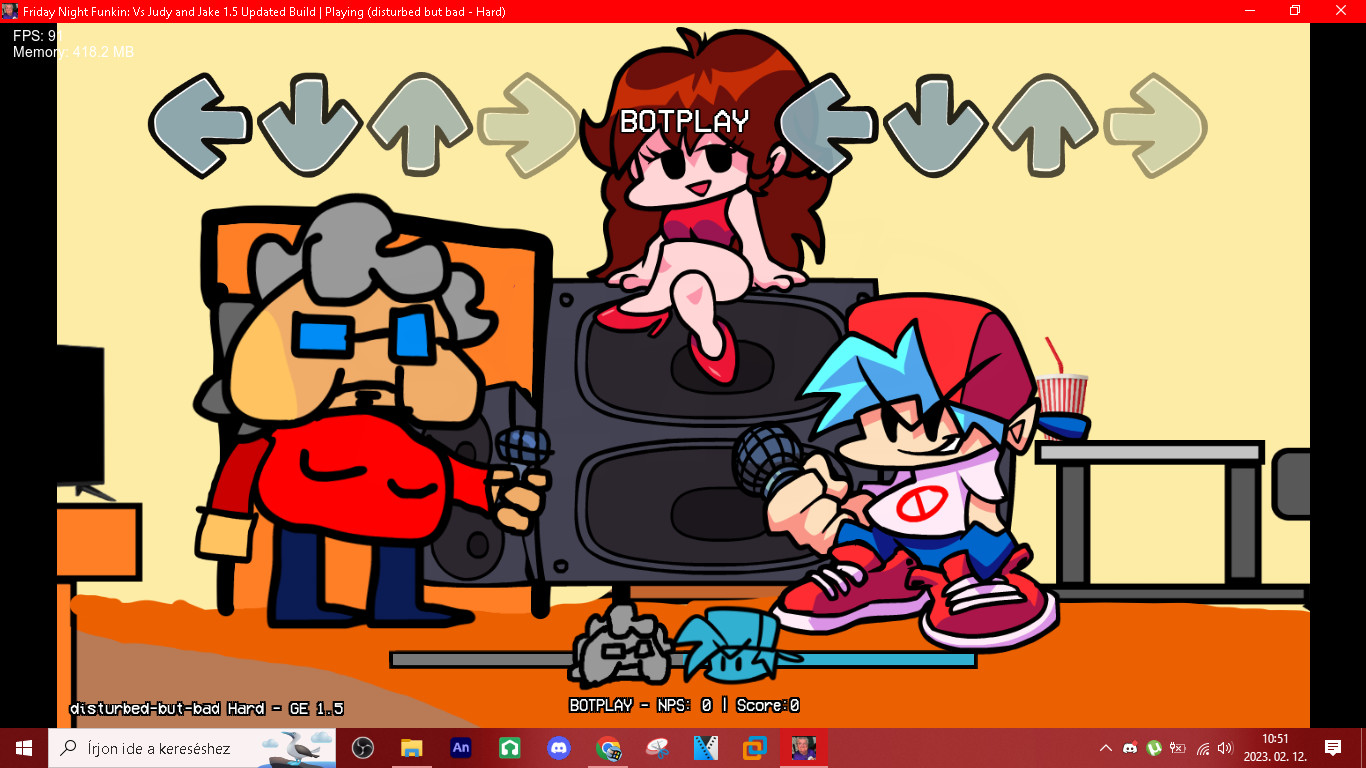Image resolution: width=1366 pixels, height=768 pixels.
Task: Click the uTorrent system tray icon
Action: pyautogui.click(x=1154, y=748)
